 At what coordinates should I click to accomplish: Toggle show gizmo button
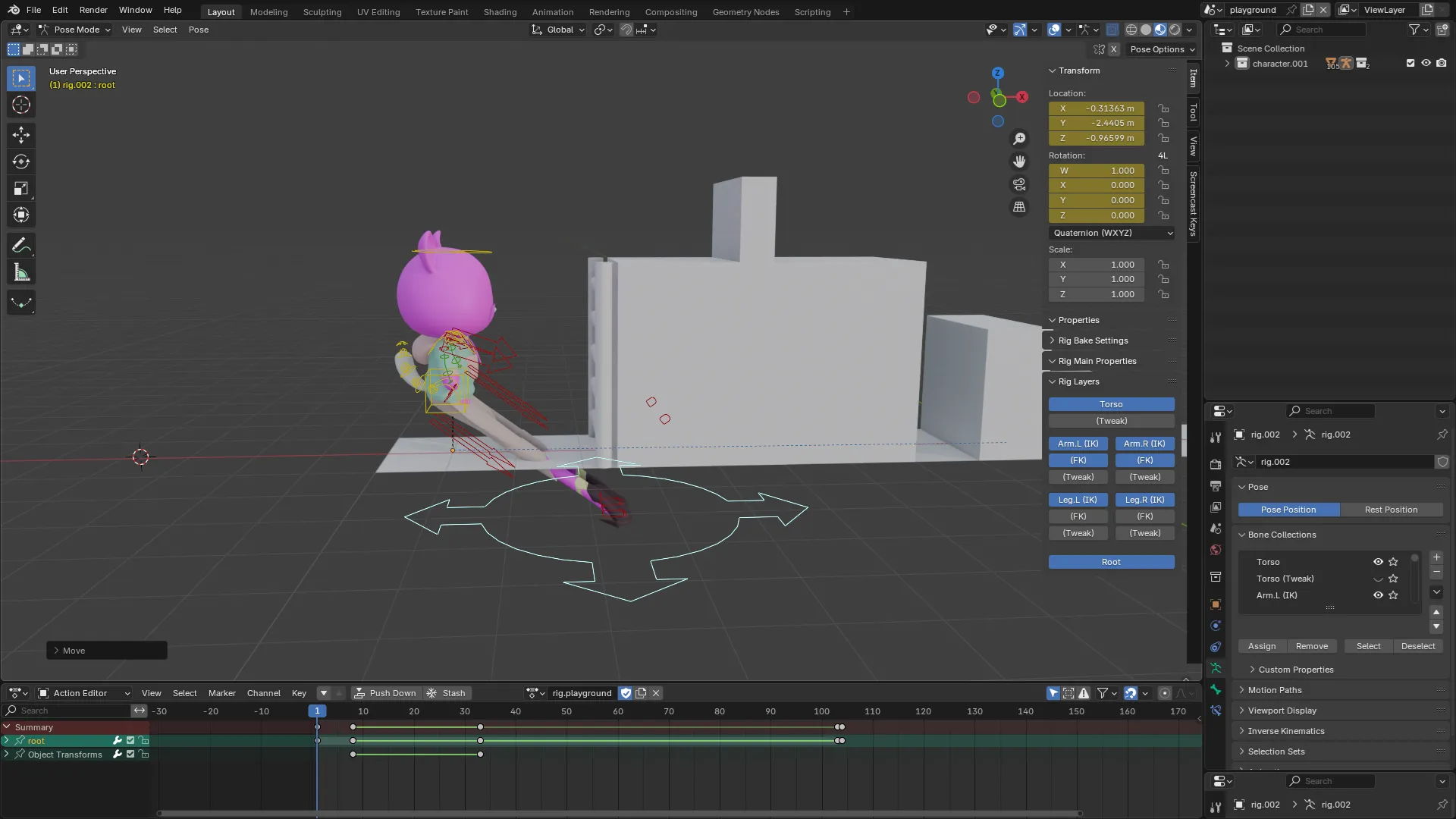click(1020, 30)
